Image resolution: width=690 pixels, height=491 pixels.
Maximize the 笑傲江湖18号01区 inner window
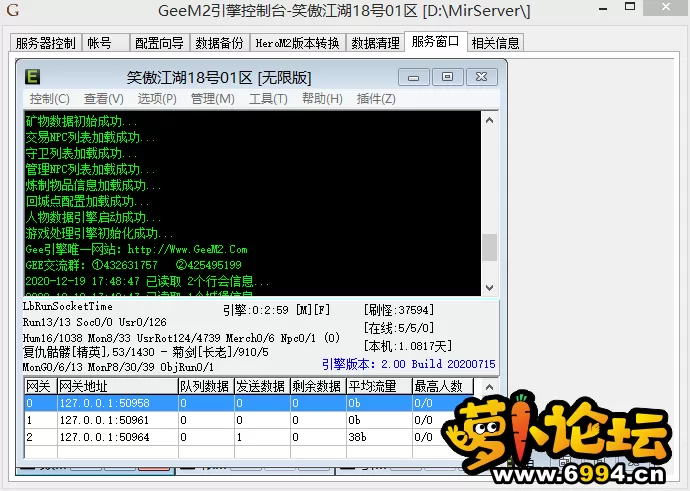coord(448,77)
